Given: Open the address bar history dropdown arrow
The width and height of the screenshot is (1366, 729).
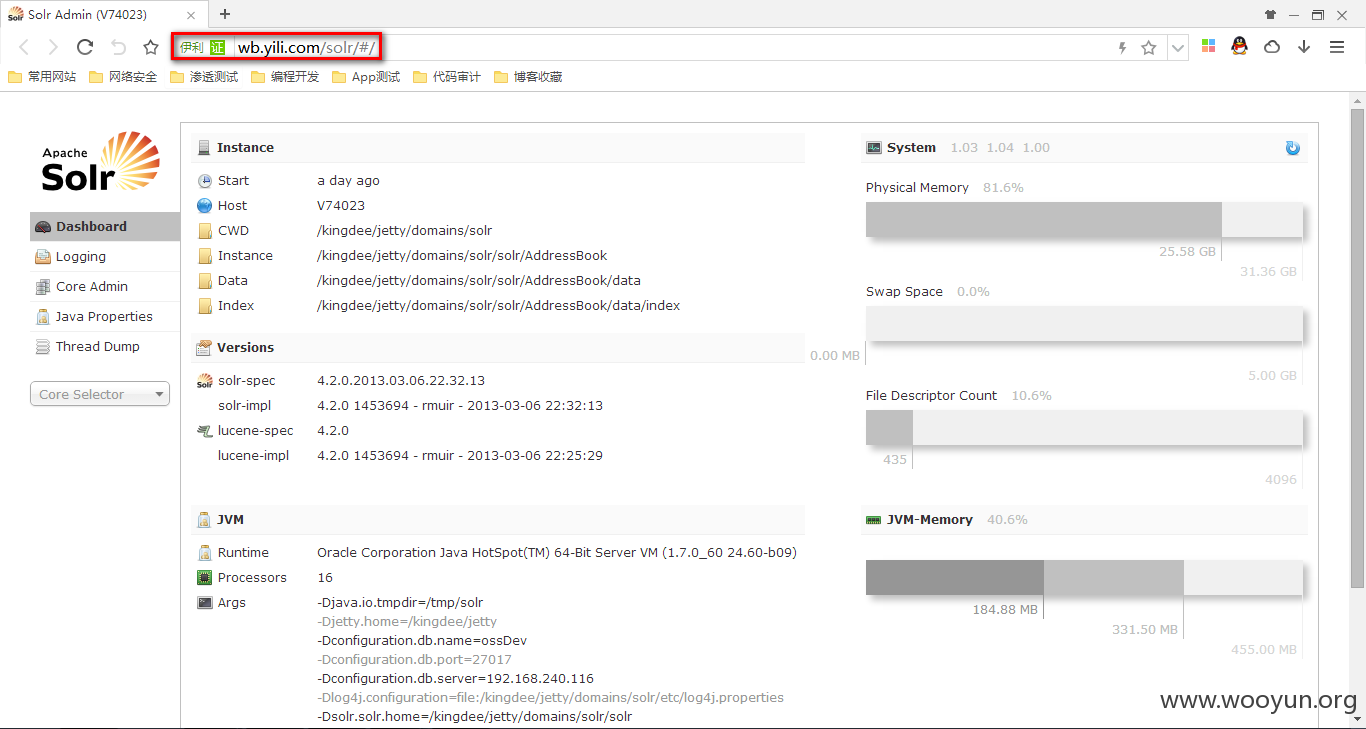Looking at the screenshot, I should [x=1178, y=47].
